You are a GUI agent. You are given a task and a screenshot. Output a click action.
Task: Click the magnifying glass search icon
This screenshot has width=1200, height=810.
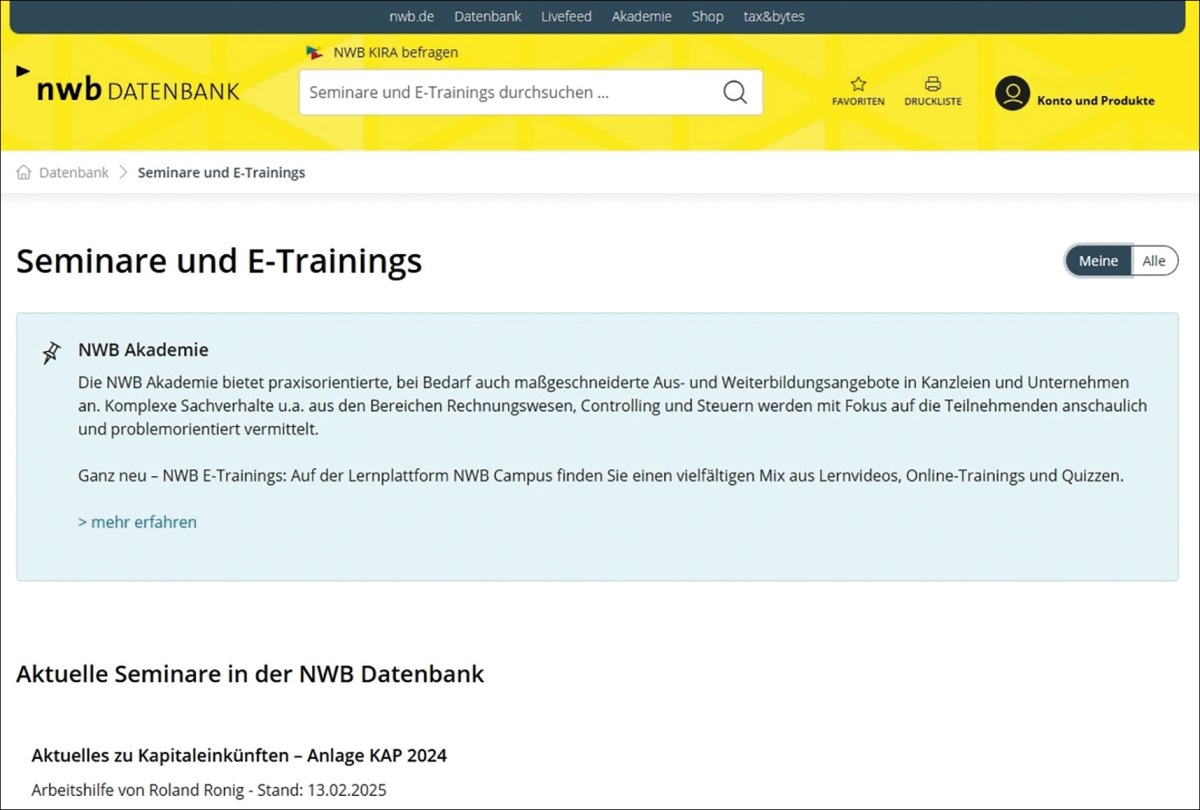tap(734, 93)
